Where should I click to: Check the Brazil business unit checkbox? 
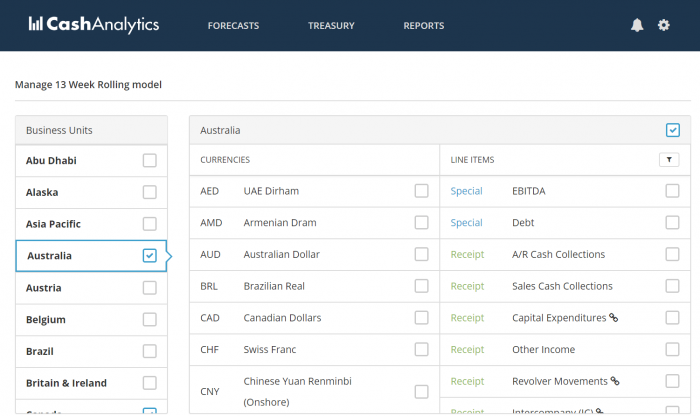click(150, 351)
